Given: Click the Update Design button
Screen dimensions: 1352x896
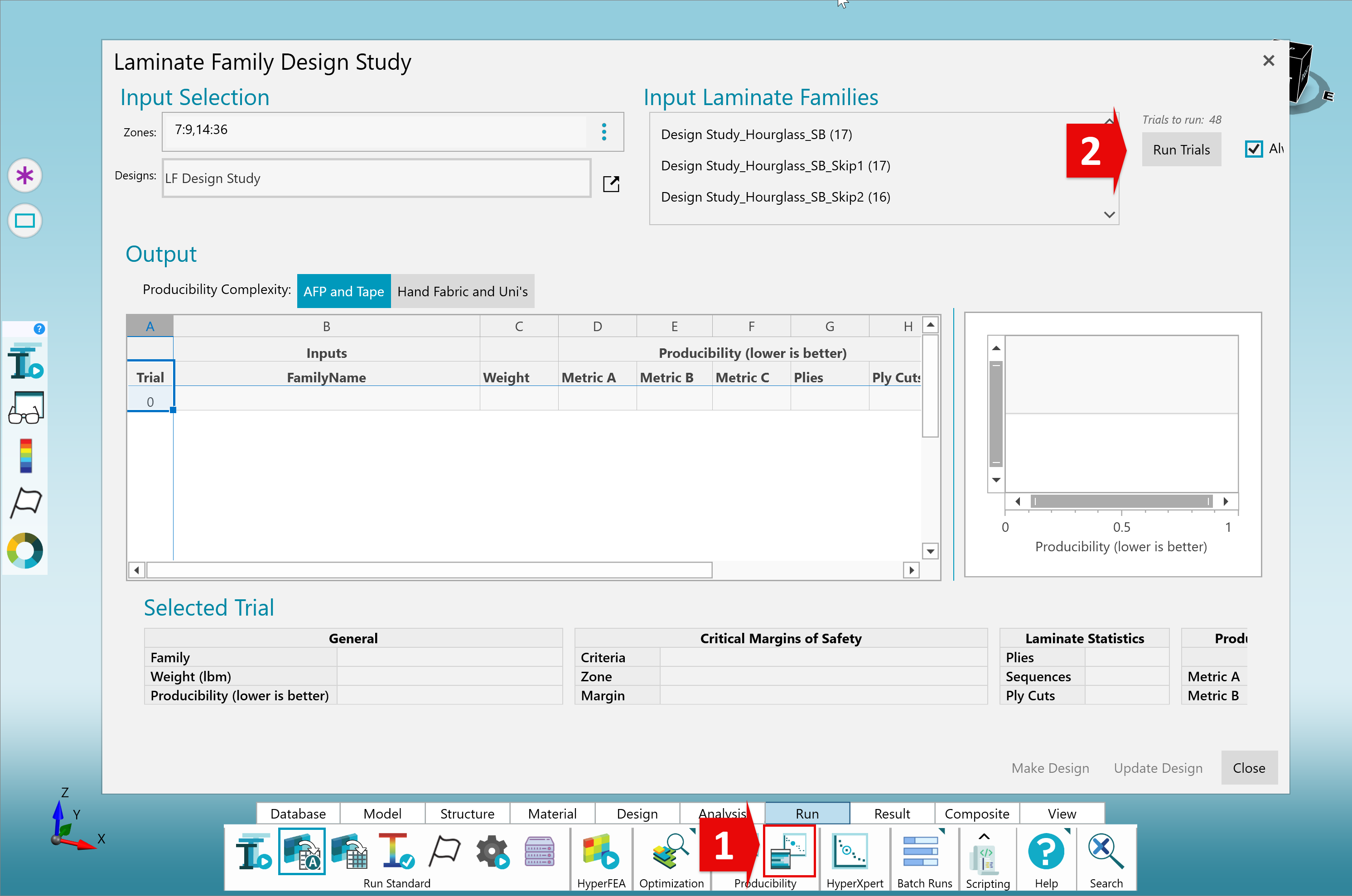Looking at the screenshot, I should point(1158,768).
